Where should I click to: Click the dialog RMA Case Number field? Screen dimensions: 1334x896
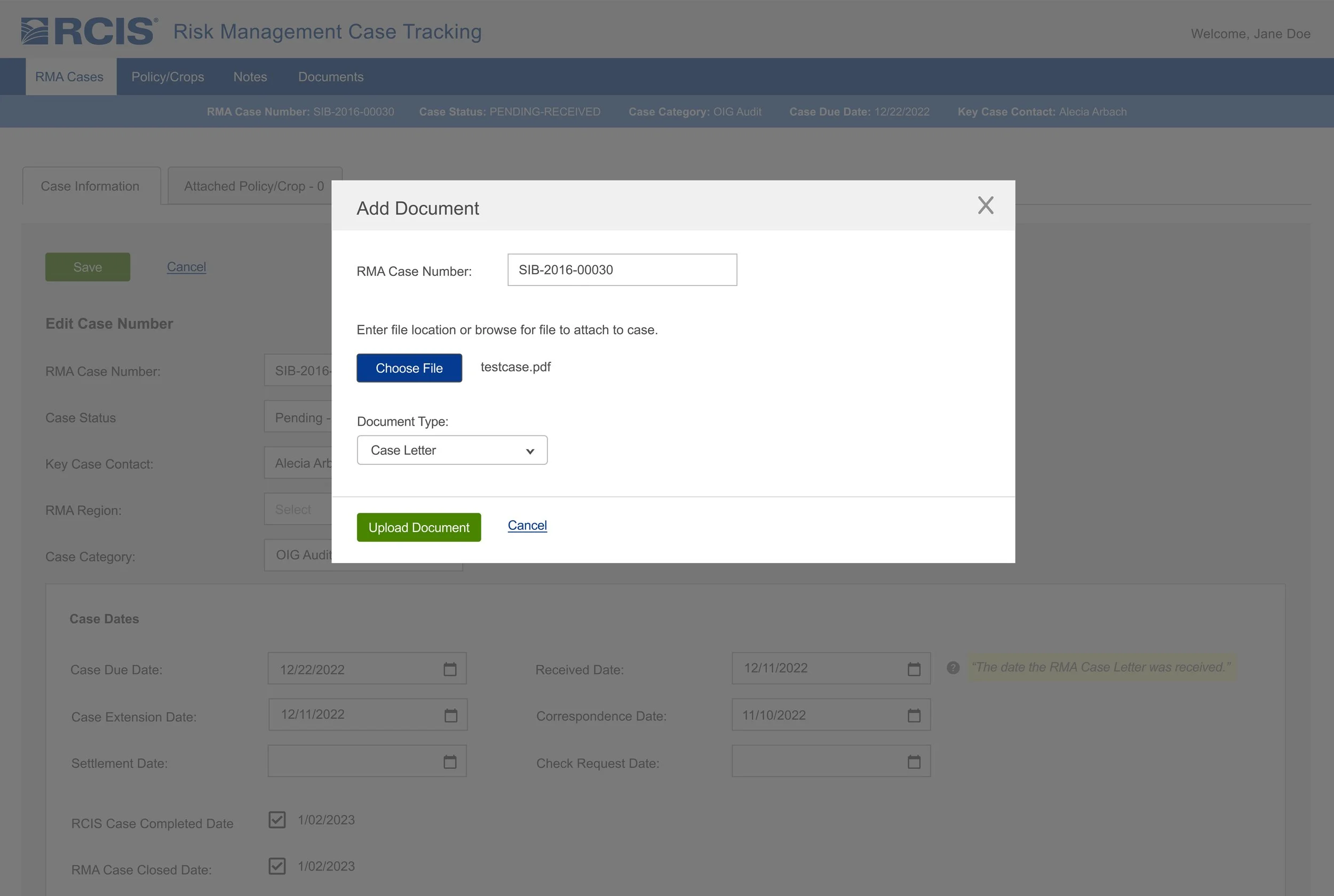(622, 269)
